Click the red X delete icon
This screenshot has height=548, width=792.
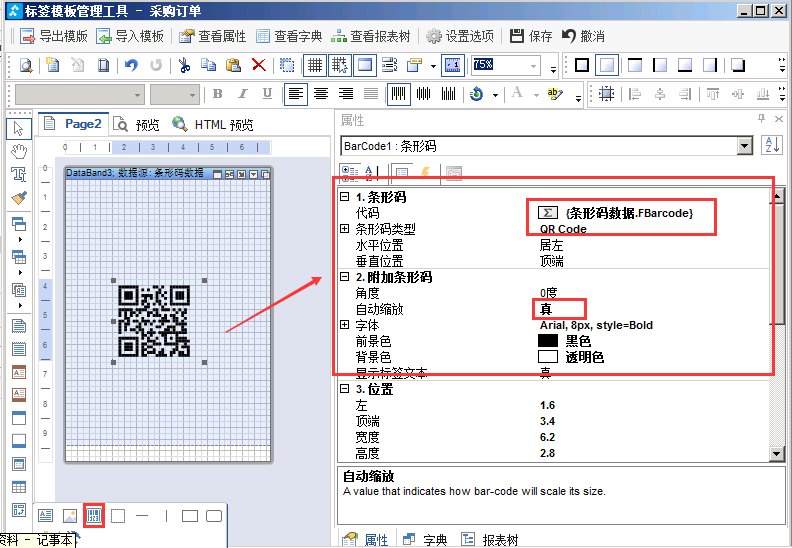click(x=259, y=65)
